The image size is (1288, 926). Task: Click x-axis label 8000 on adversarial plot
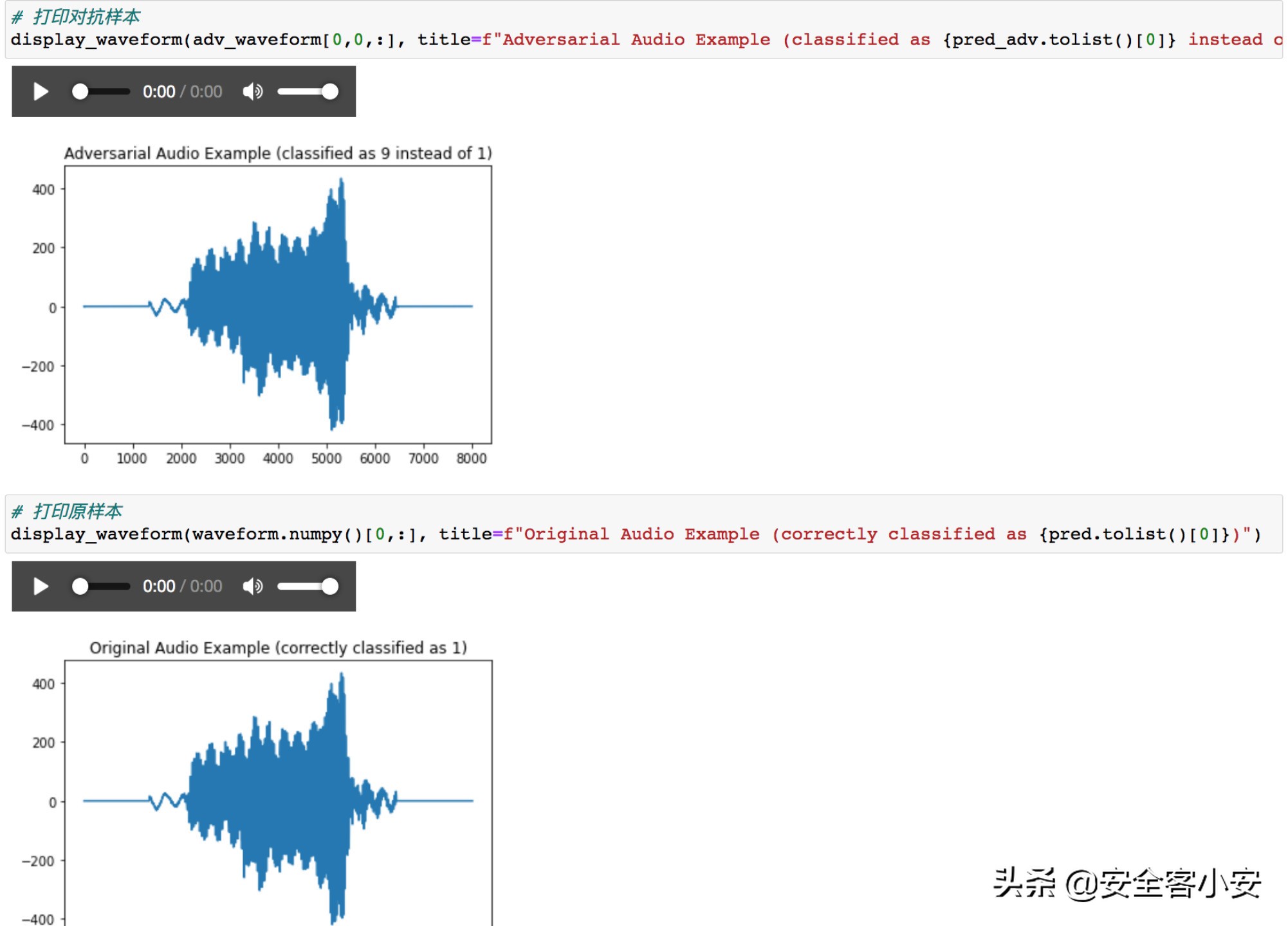point(472,458)
